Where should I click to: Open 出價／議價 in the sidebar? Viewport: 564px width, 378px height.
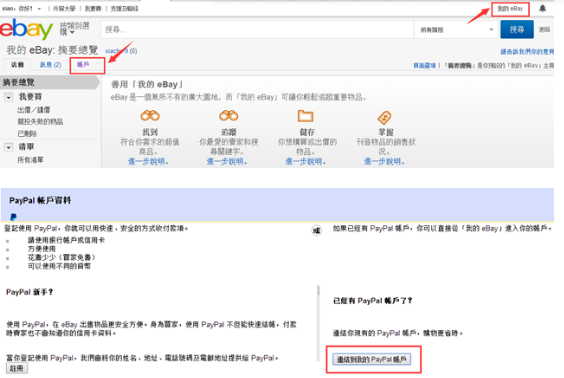tap(34, 110)
